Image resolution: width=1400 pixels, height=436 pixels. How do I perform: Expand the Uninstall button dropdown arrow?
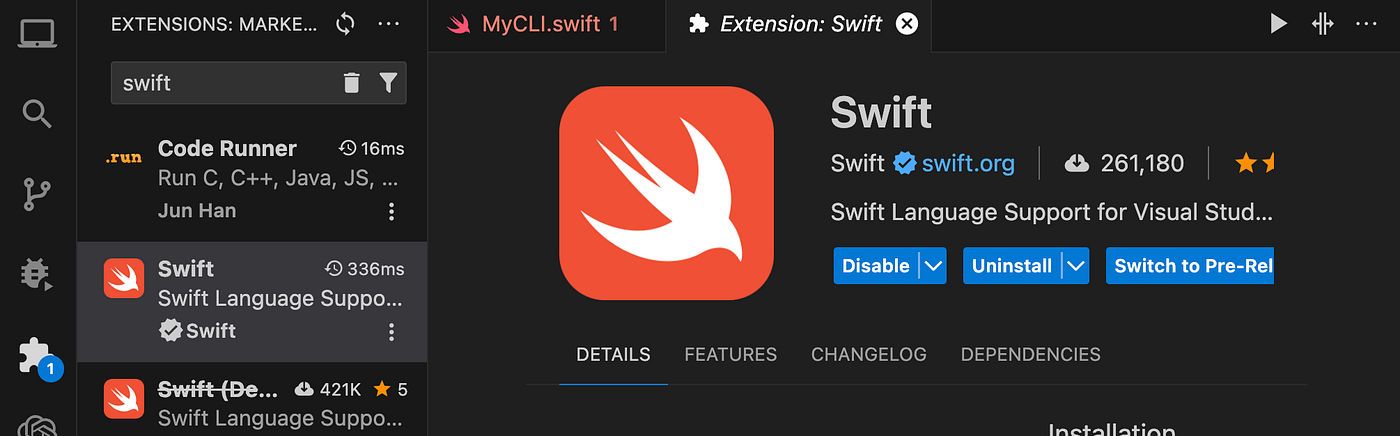tap(1075, 266)
